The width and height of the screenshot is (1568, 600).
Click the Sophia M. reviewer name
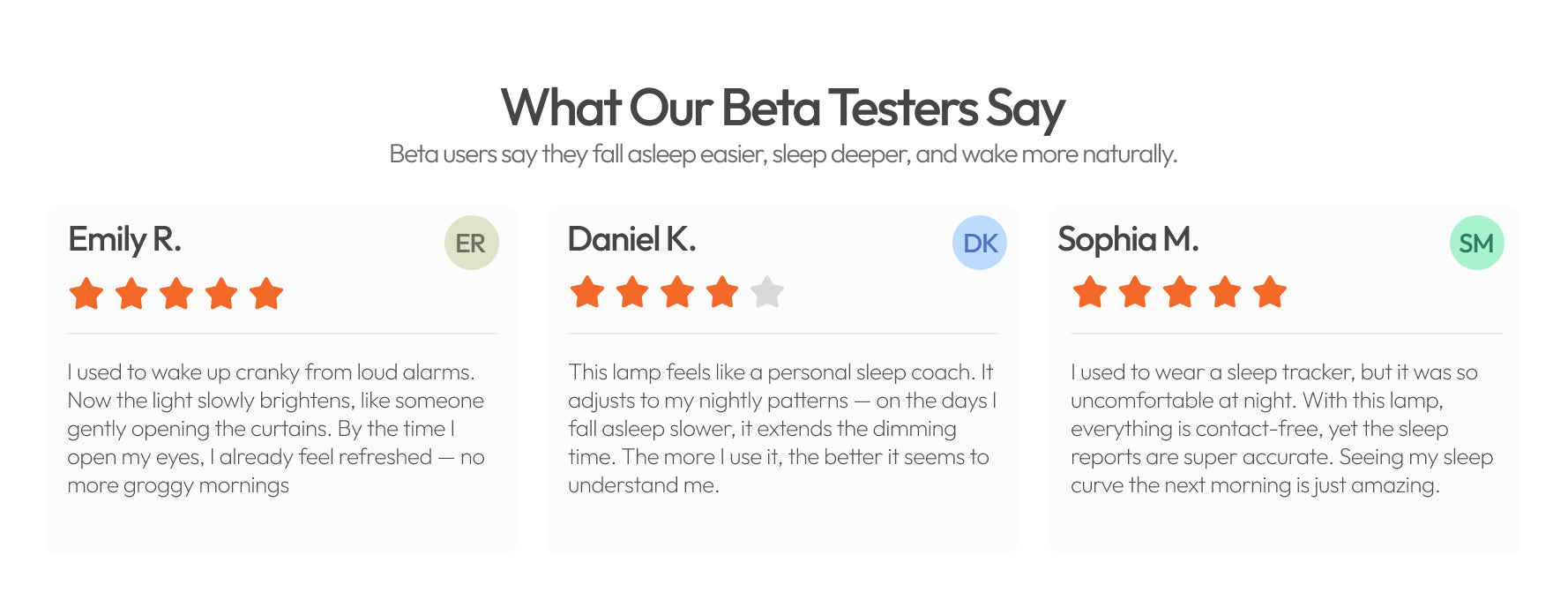(x=1128, y=239)
